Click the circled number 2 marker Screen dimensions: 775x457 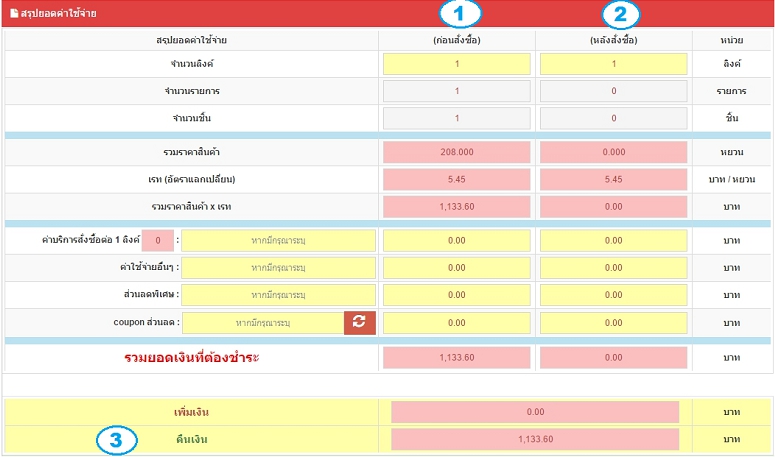pyautogui.click(x=620, y=13)
